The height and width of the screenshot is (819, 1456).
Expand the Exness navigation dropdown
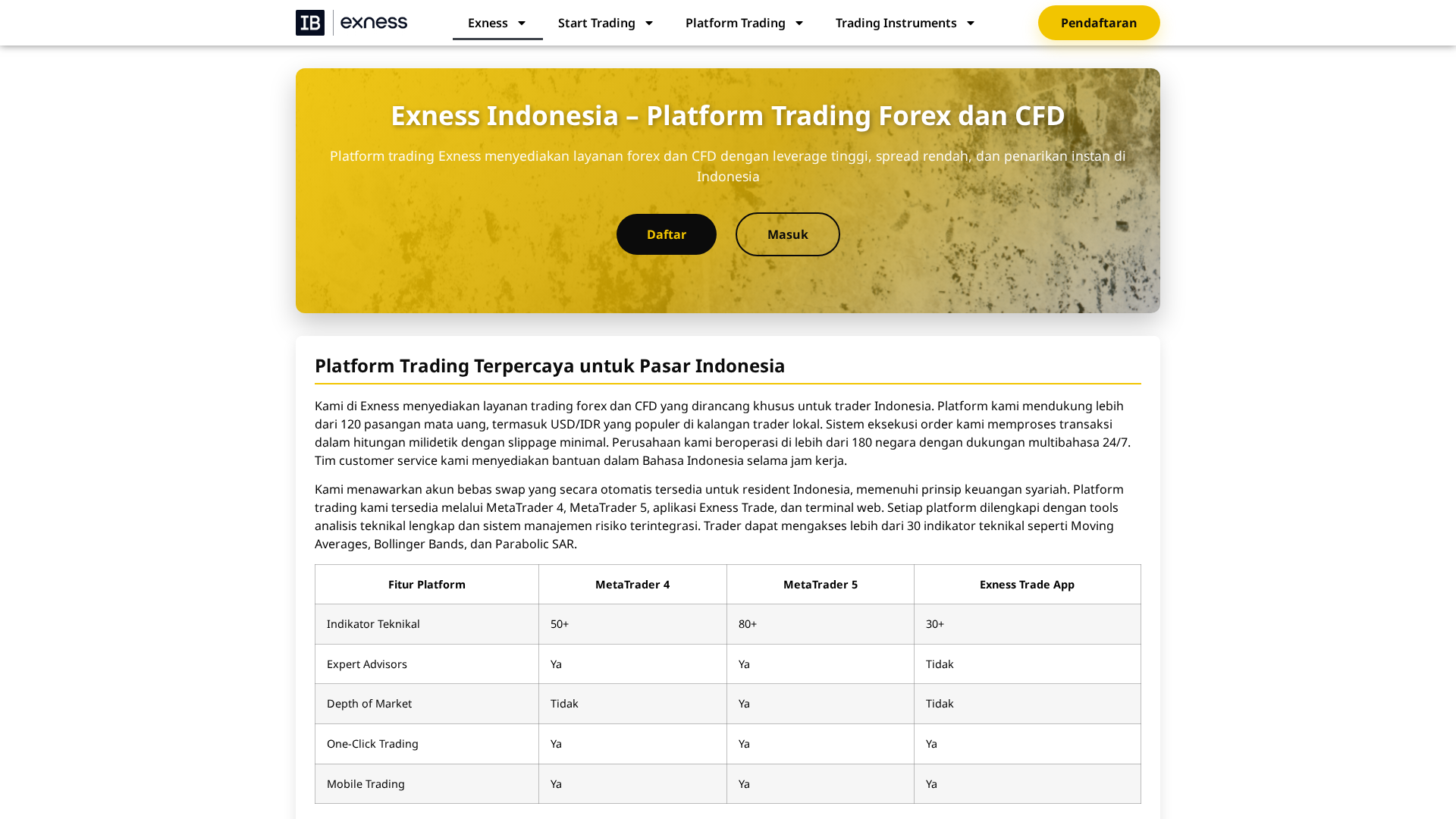click(x=522, y=23)
